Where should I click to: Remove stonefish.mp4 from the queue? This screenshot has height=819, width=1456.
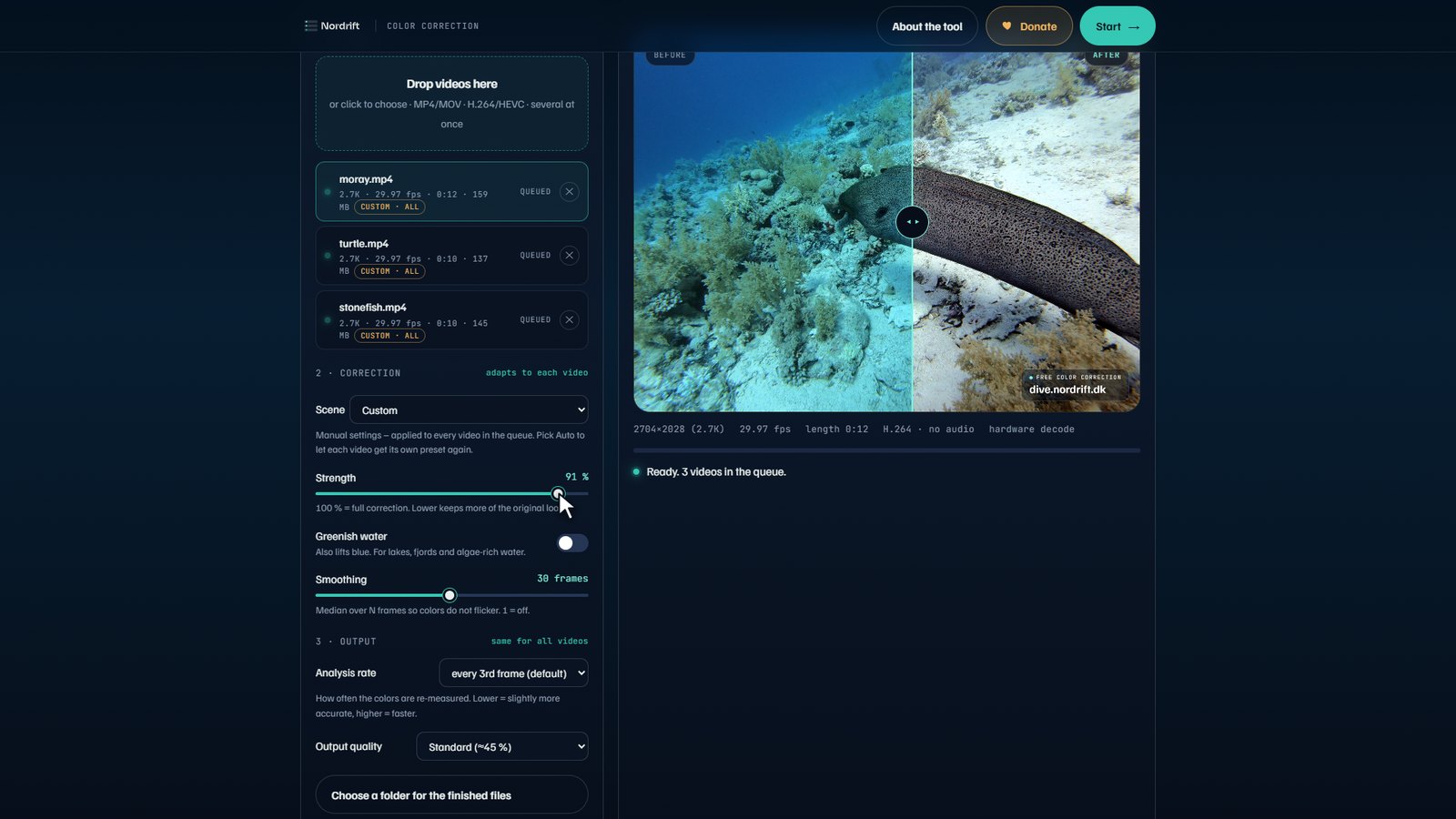tap(569, 319)
